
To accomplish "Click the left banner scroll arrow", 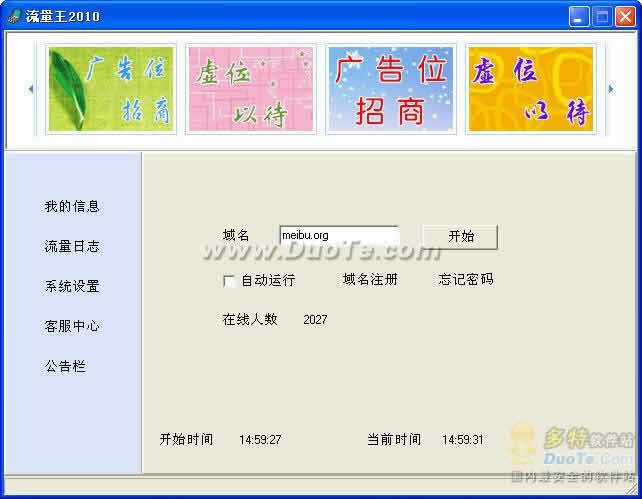I will (31, 89).
